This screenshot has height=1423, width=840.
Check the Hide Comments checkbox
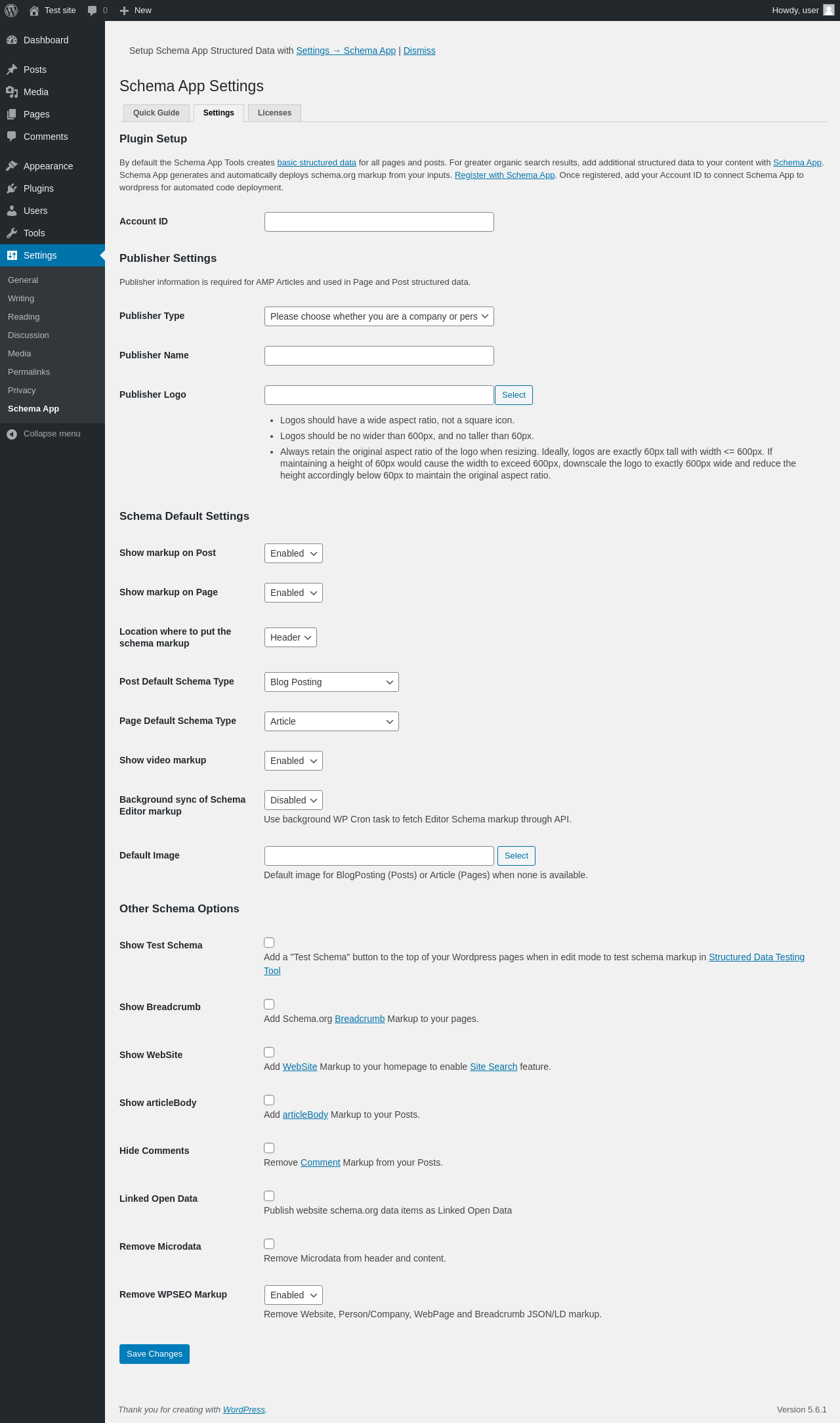[x=269, y=1148]
